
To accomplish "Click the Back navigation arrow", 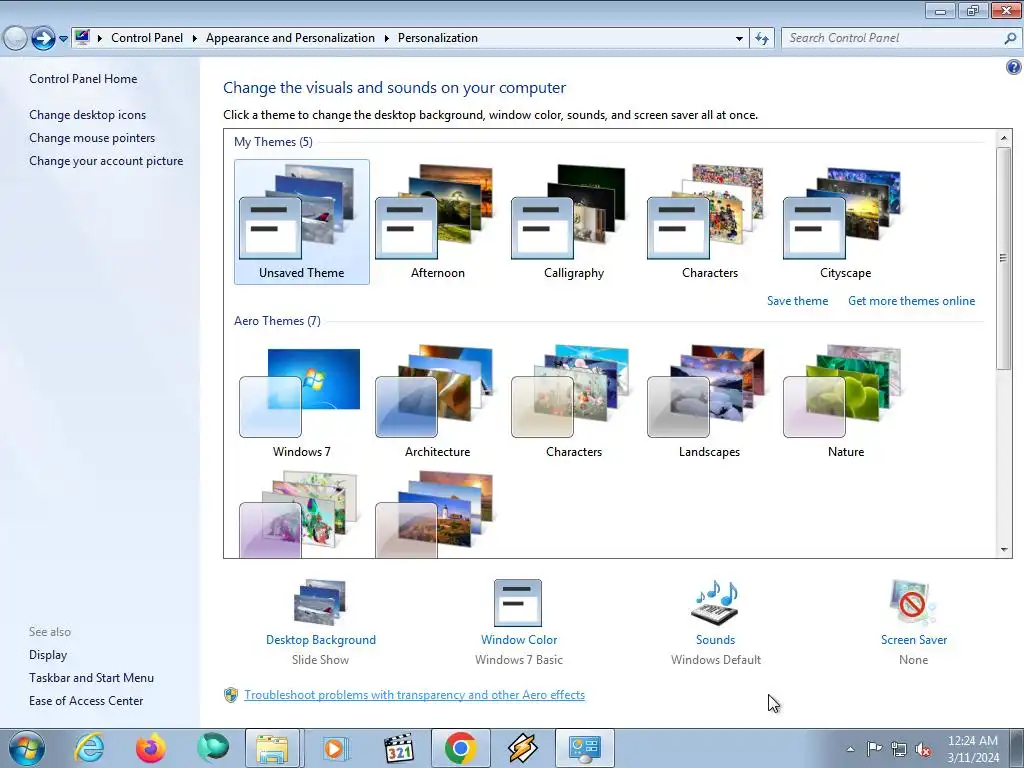I will coord(15,38).
